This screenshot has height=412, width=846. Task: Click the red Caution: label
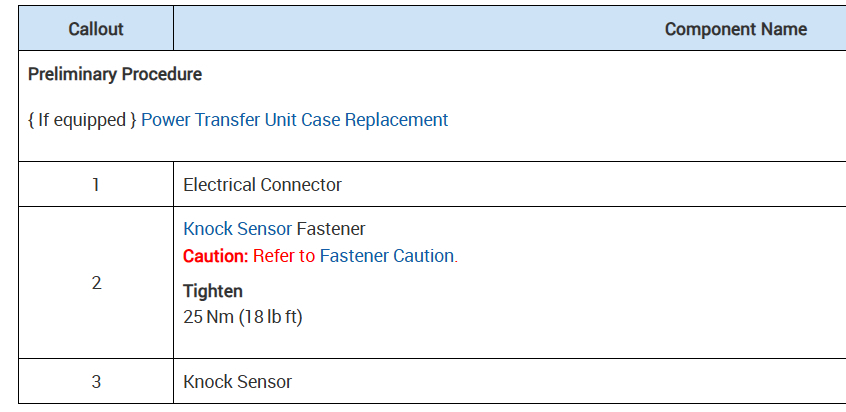[215, 256]
